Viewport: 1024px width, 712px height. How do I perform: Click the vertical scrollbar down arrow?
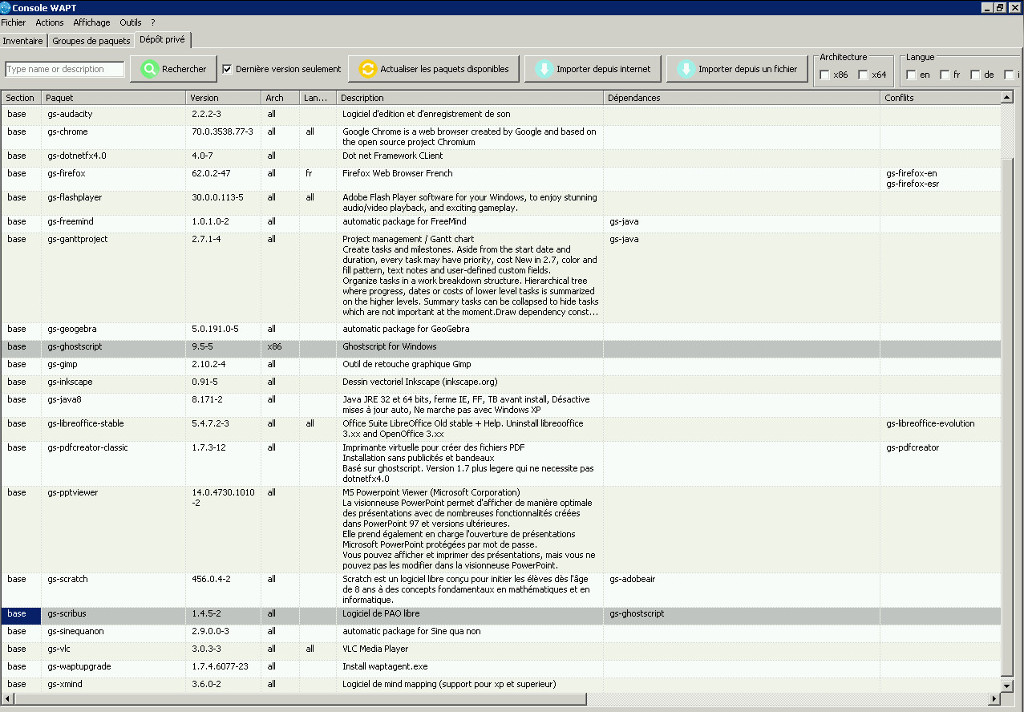1007,687
